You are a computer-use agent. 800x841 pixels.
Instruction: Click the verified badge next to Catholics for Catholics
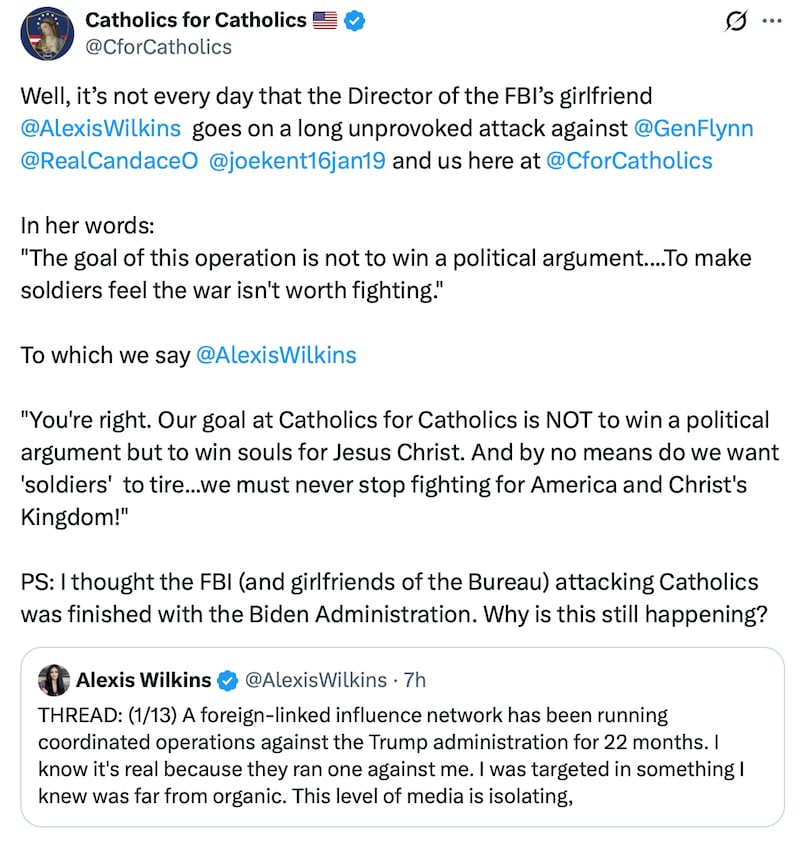pyautogui.click(x=353, y=18)
